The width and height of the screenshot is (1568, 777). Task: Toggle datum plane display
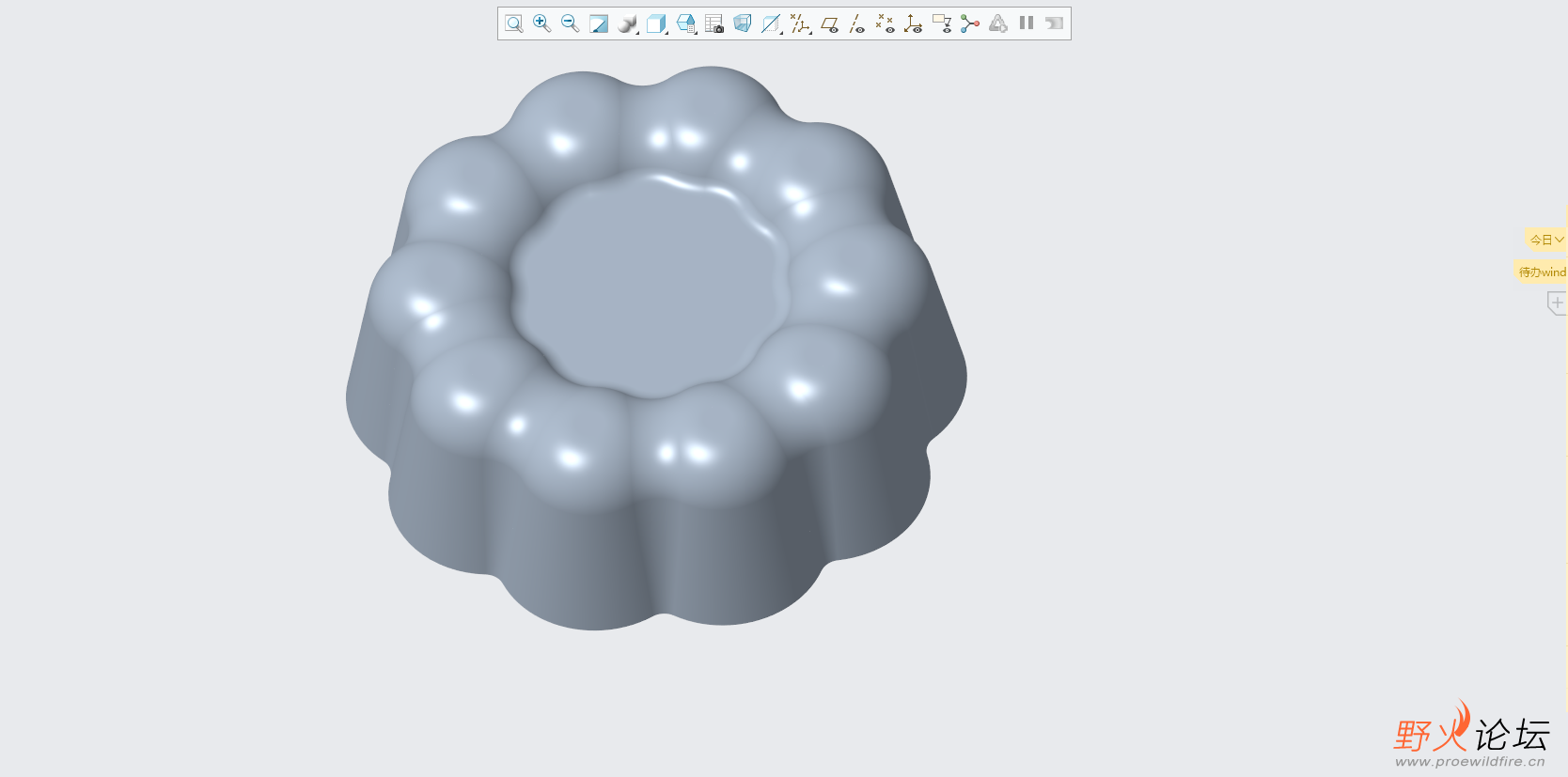click(x=829, y=23)
